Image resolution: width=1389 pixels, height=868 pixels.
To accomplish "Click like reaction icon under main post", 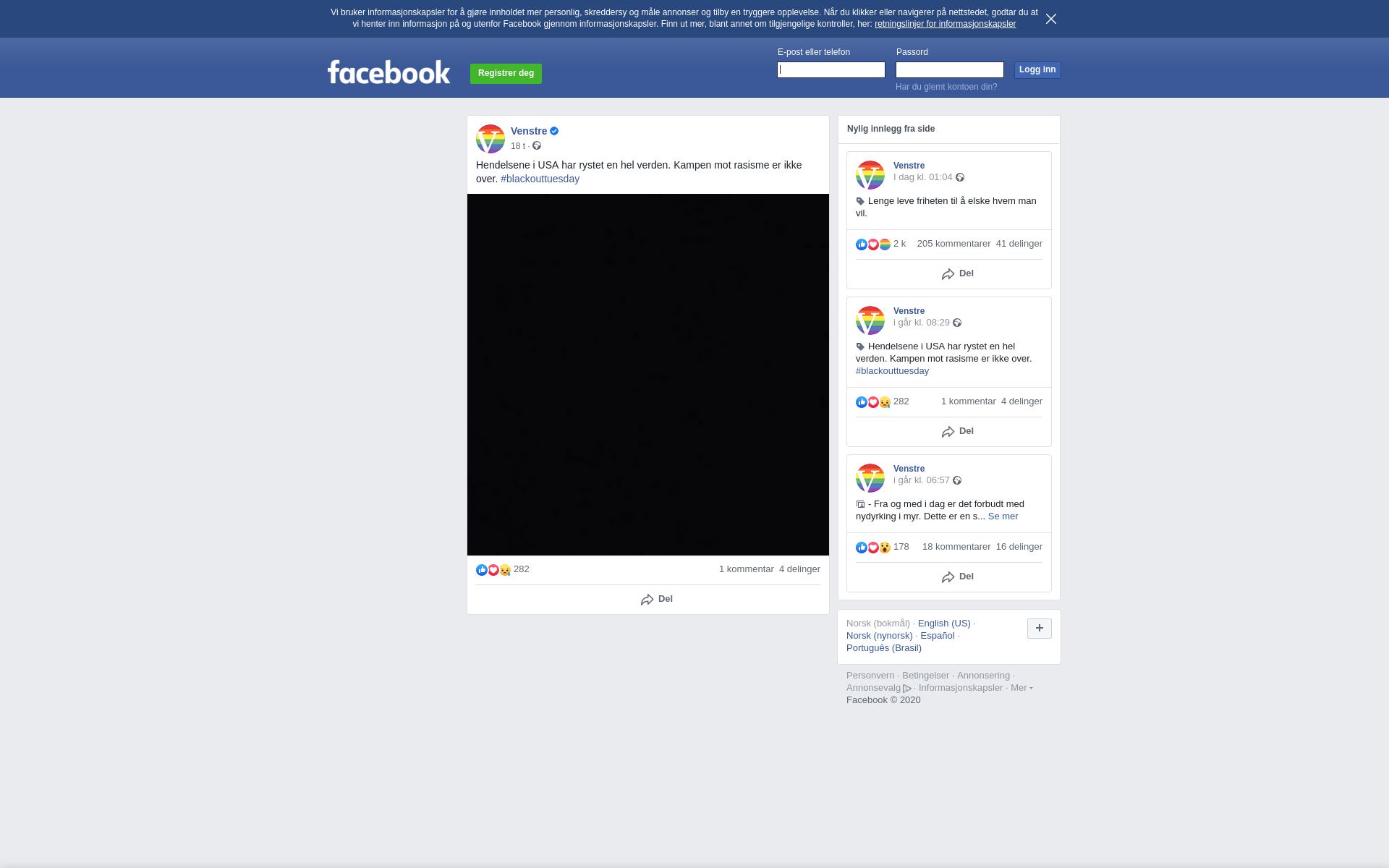I will click(x=482, y=570).
